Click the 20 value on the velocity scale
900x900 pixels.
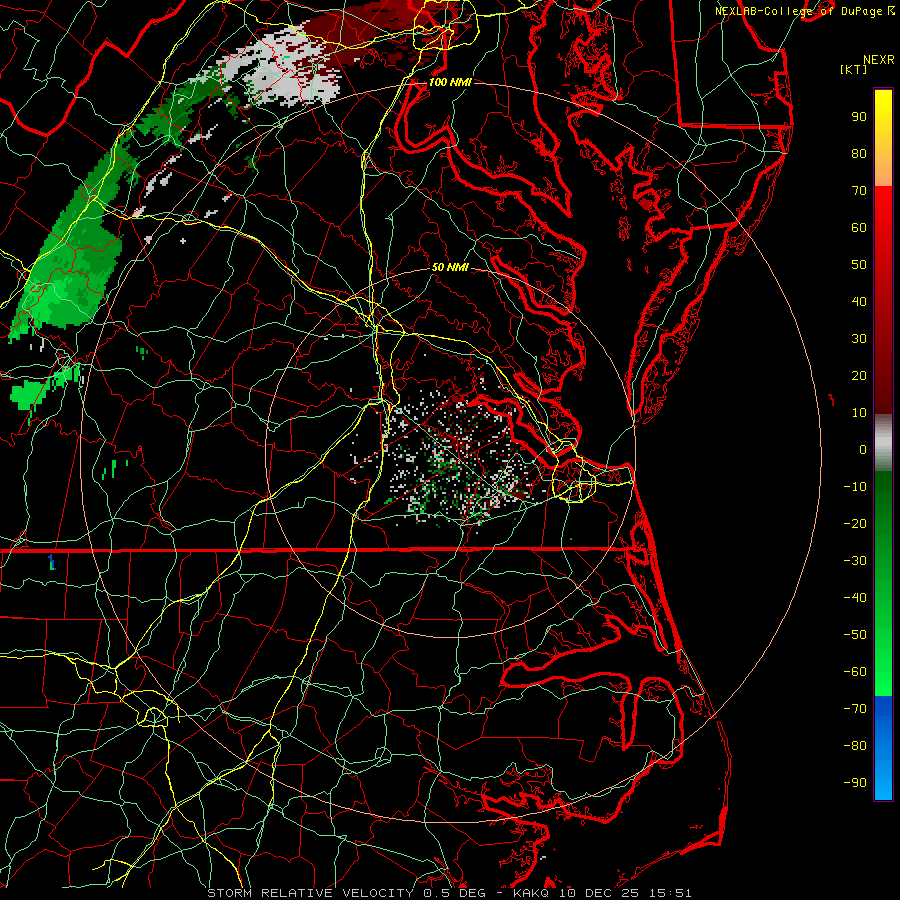click(x=859, y=376)
